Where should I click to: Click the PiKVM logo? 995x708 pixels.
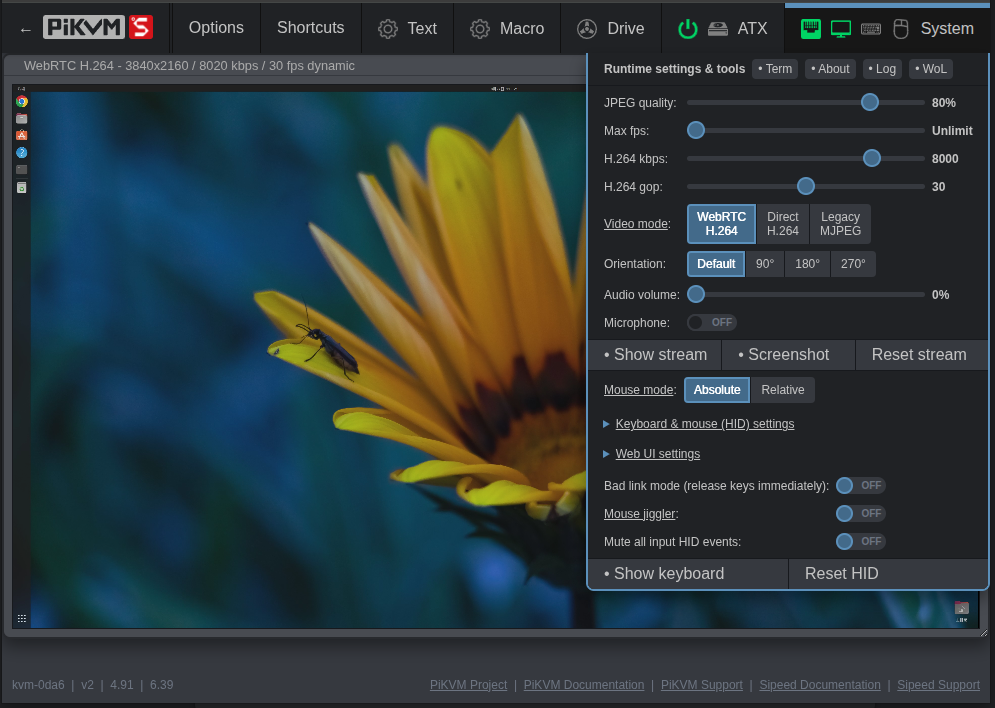coord(84,27)
